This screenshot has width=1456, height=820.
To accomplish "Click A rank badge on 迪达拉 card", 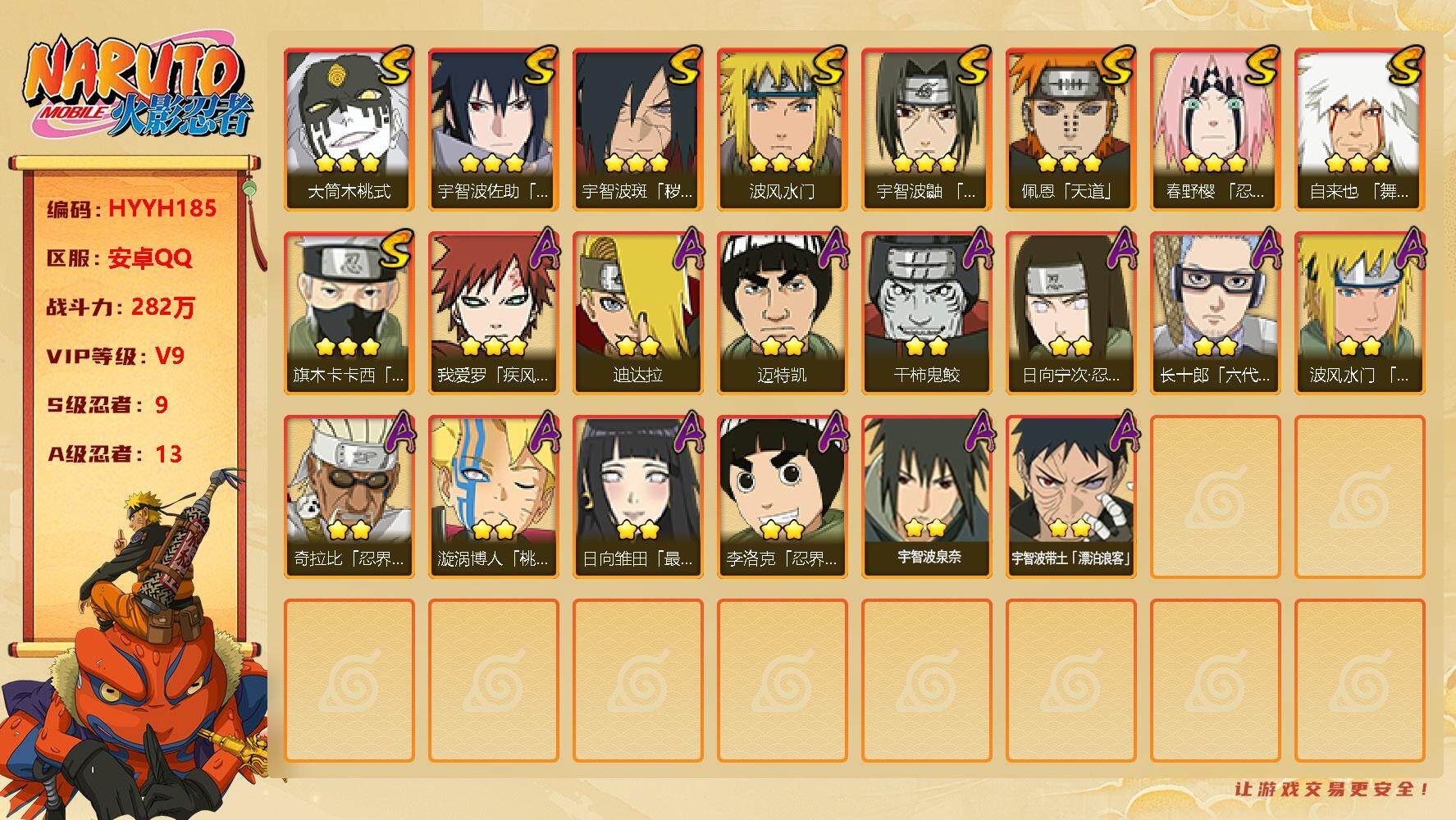I will tap(687, 249).
